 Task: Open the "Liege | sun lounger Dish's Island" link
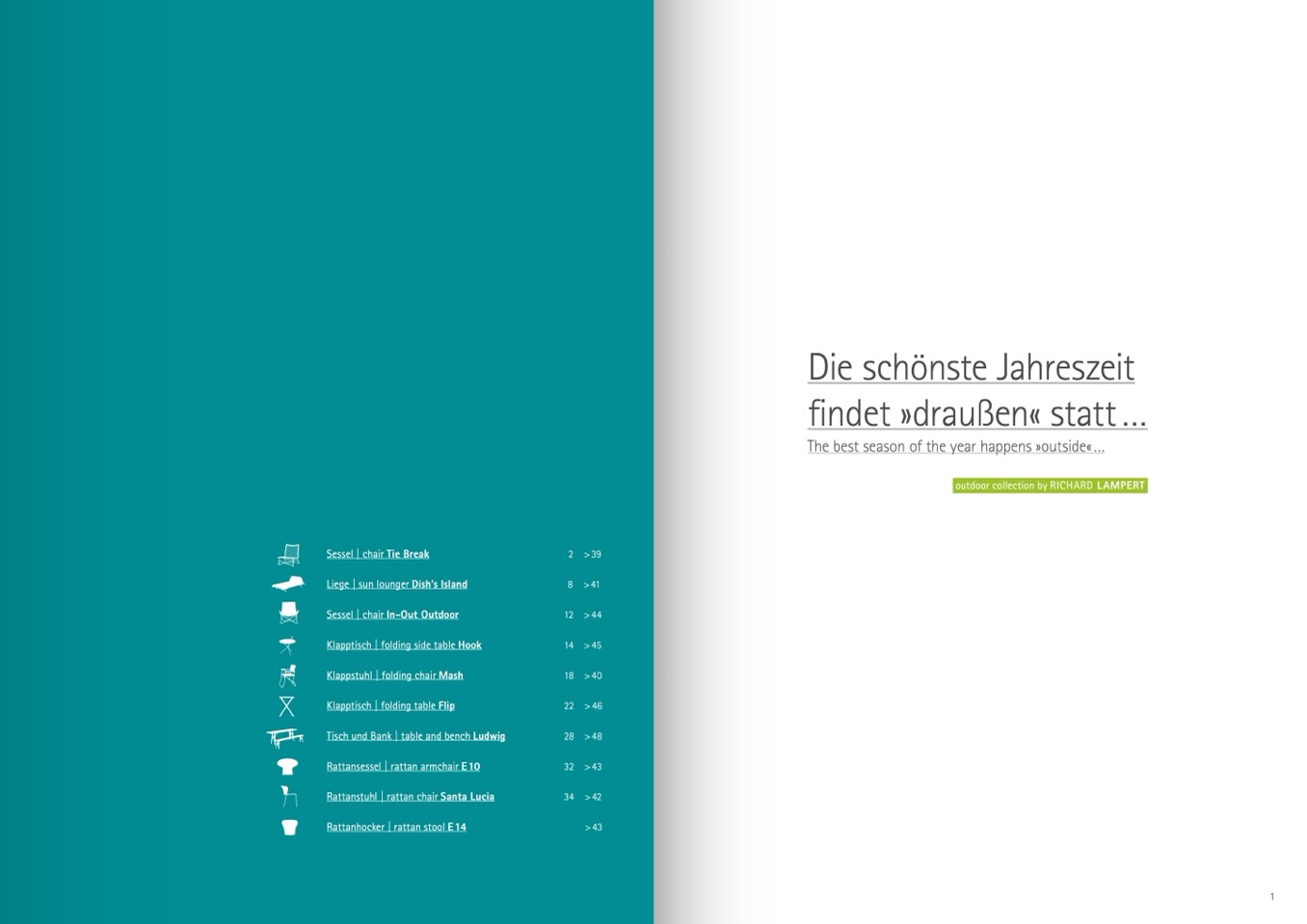pyautogui.click(x=396, y=584)
